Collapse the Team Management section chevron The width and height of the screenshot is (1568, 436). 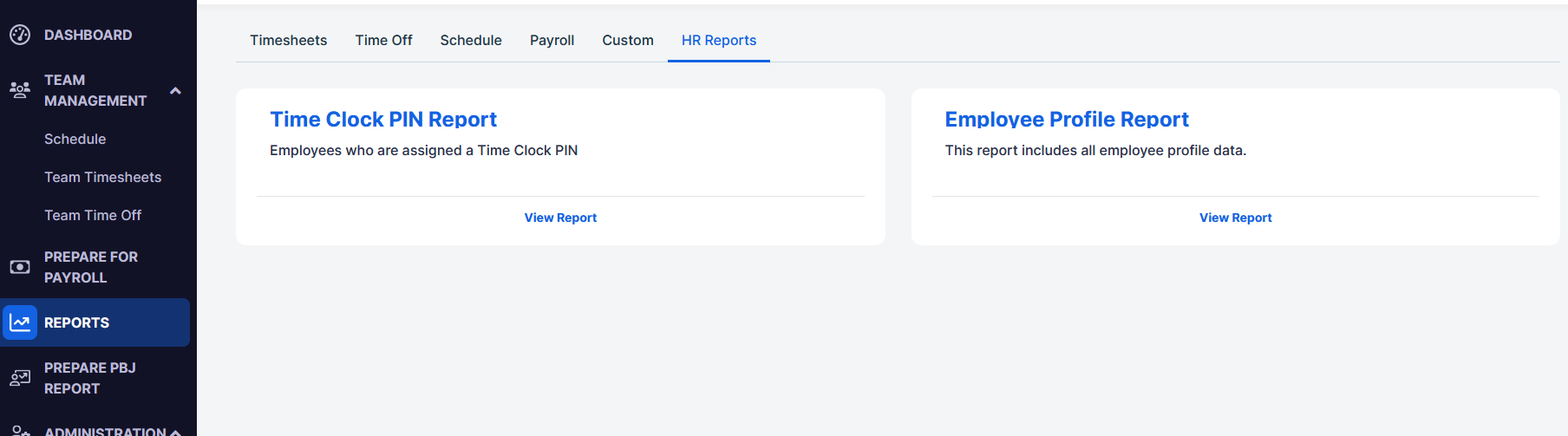pos(175,90)
